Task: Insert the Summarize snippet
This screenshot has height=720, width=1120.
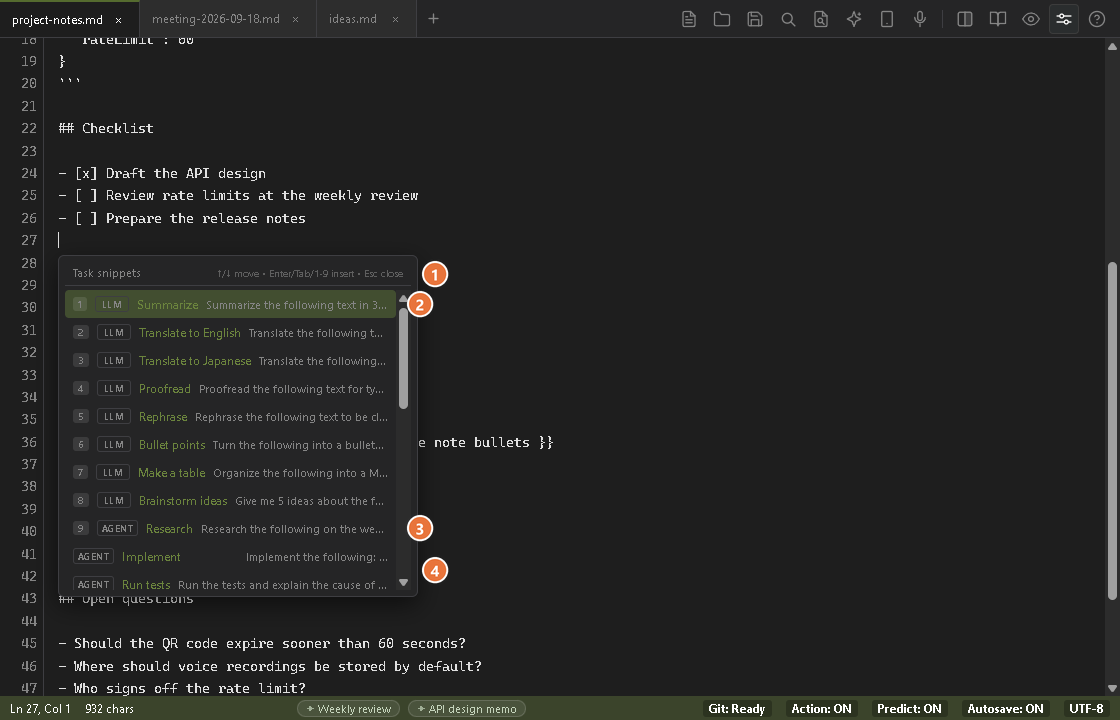Action: pos(230,304)
